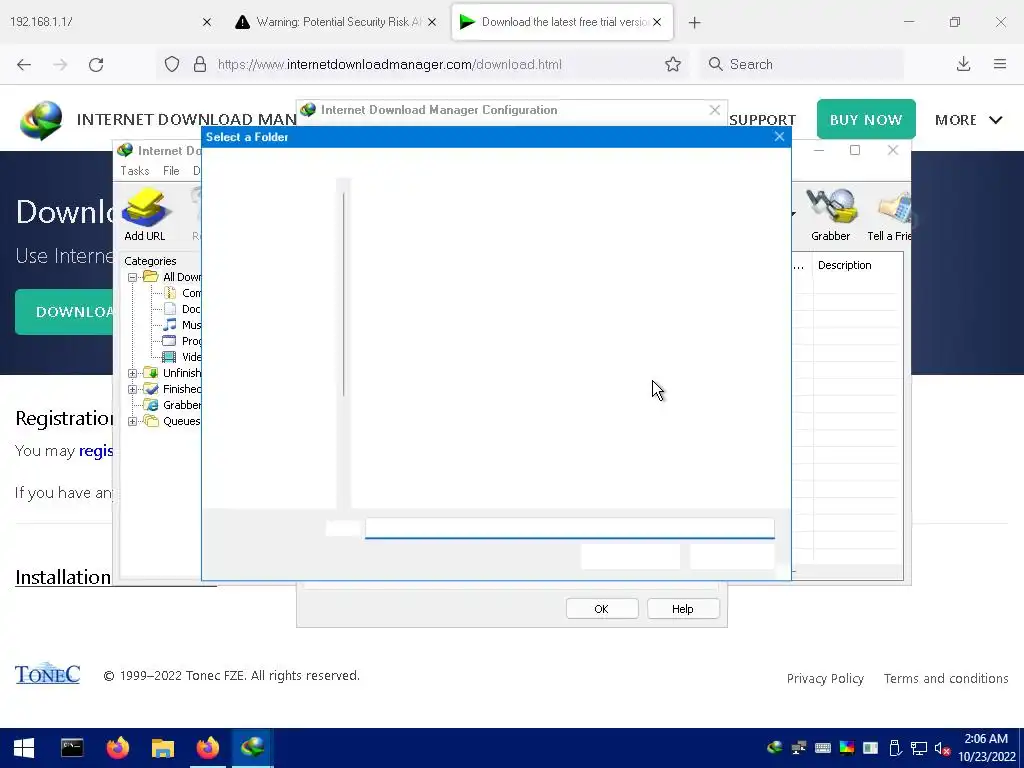Open the Grabber tool in IDM toolbar
The image size is (1024, 768).
coord(830,214)
